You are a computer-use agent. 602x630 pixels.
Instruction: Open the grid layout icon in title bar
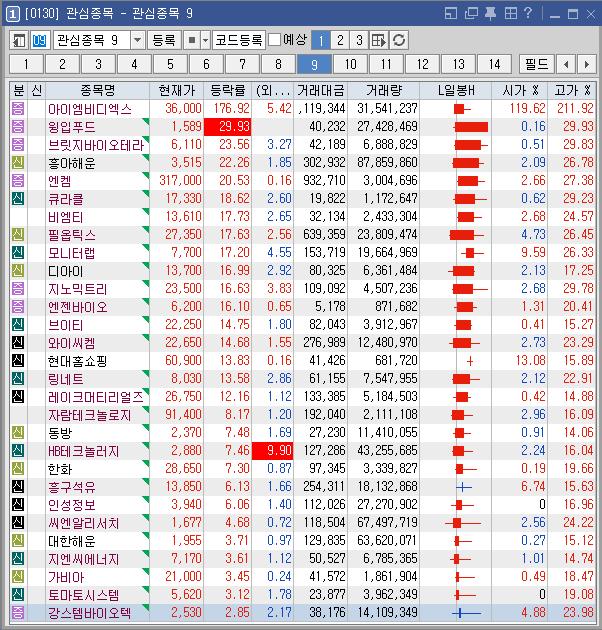coord(511,14)
